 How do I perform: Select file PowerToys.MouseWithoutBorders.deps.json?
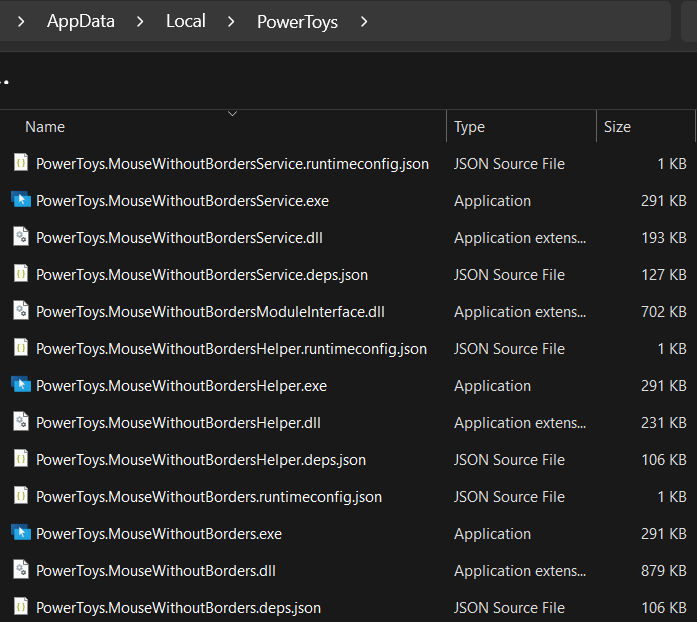click(x=178, y=608)
